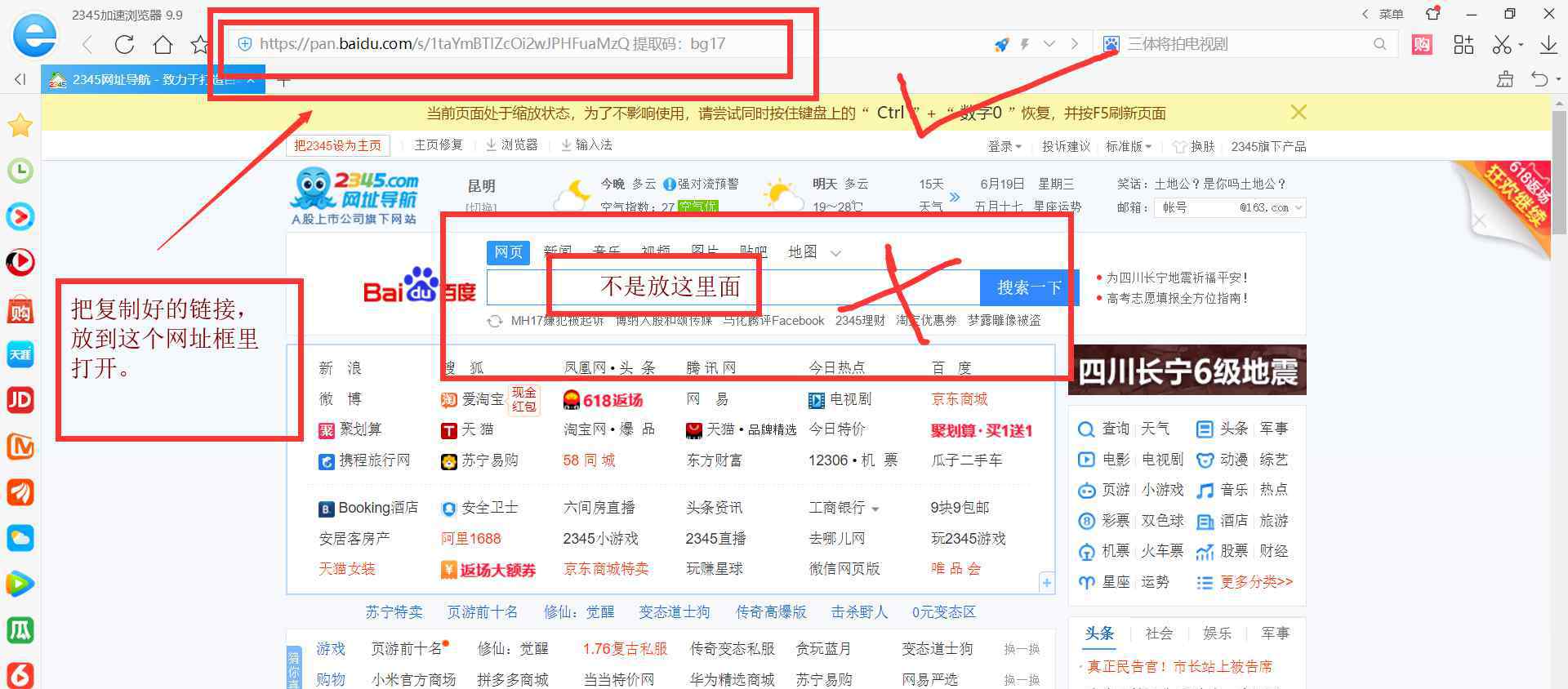The image size is (1568, 689).
Task: Expand 工商银行 dropdown arrow
Action: (875, 509)
